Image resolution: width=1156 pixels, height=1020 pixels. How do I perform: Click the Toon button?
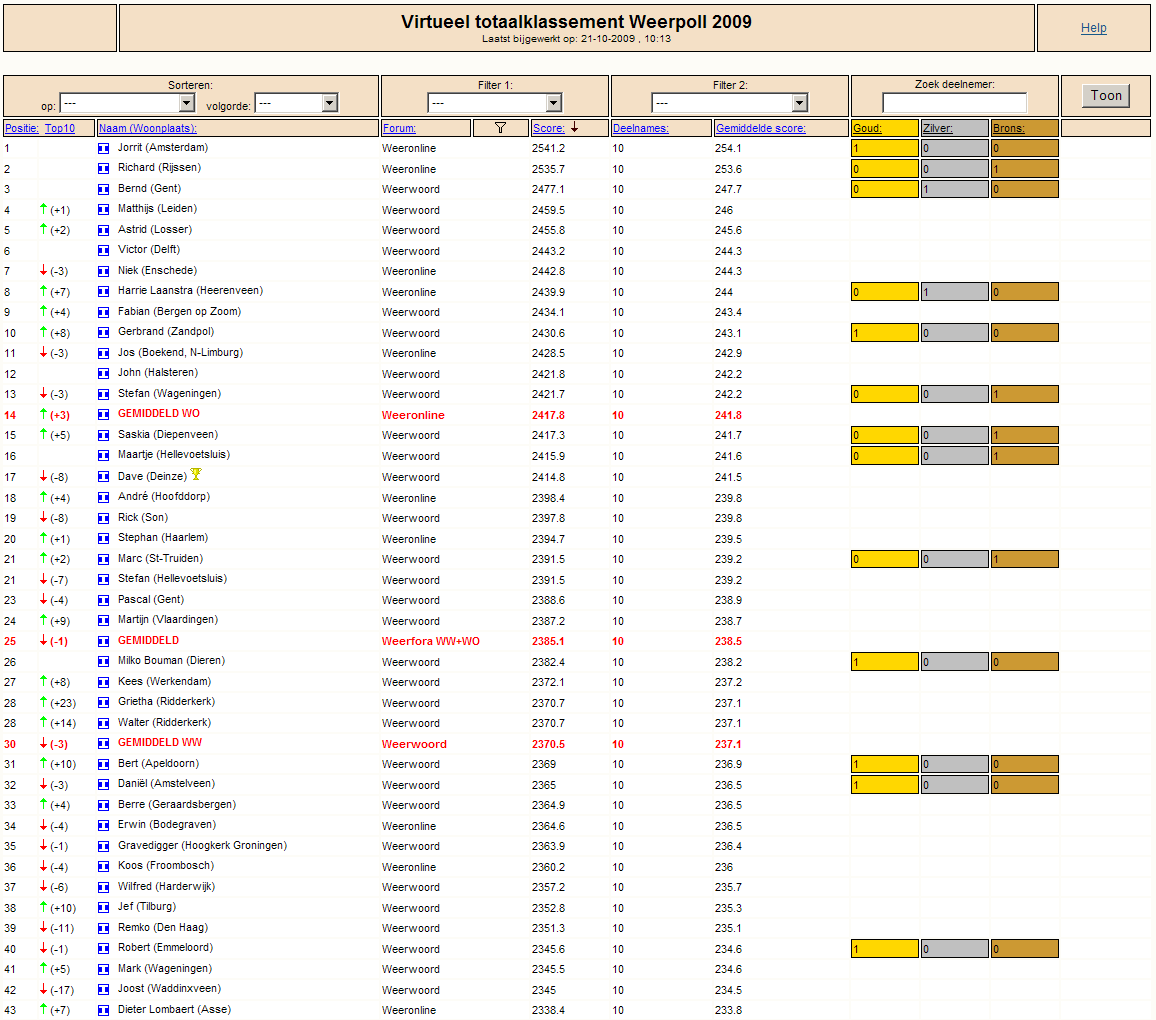point(1106,96)
